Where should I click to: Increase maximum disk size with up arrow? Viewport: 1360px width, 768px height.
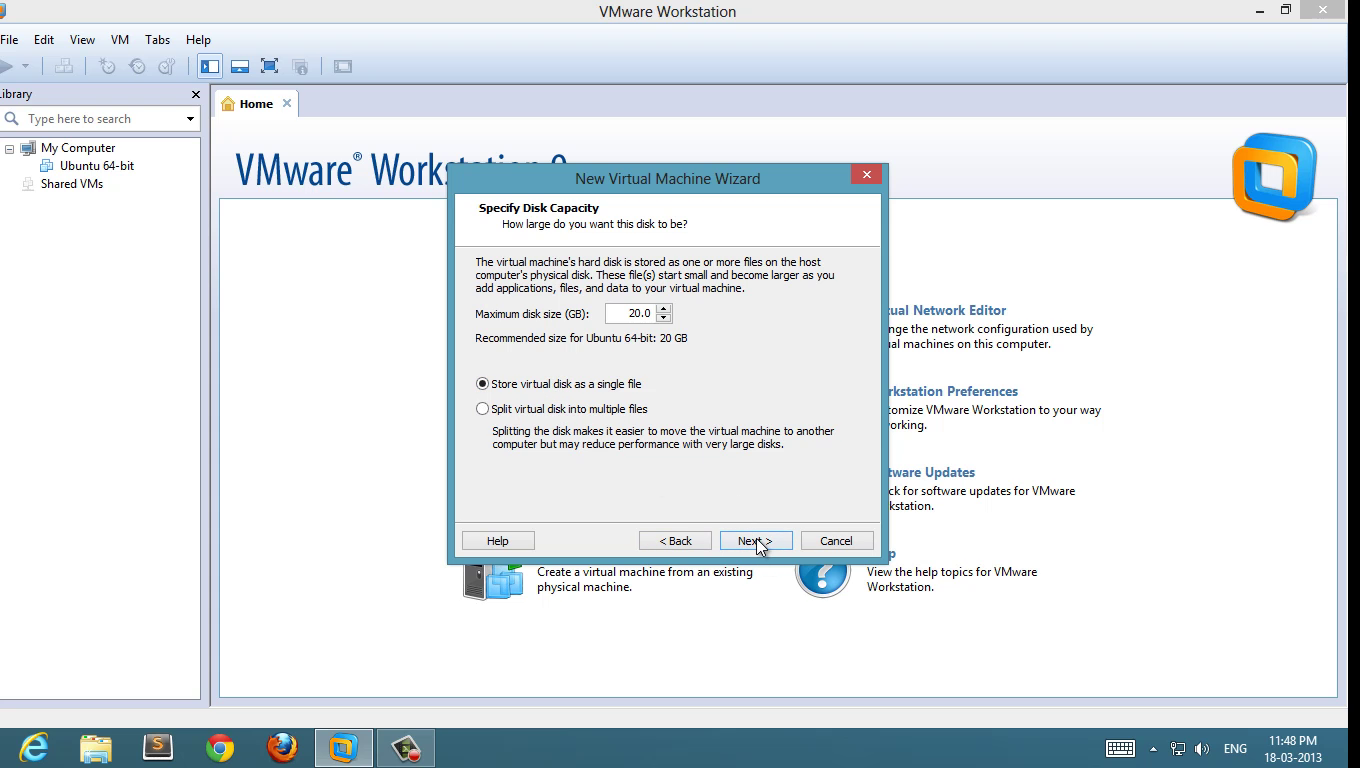tap(664, 309)
